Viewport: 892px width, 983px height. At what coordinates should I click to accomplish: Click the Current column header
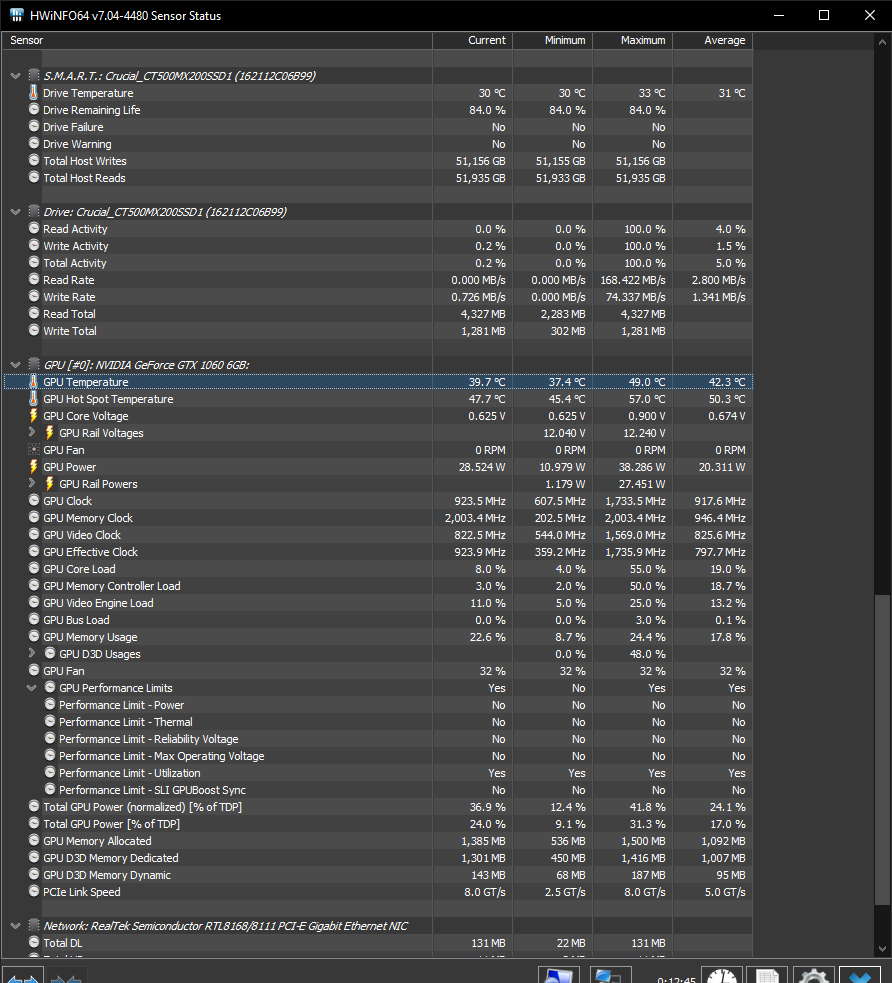point(473,40)
